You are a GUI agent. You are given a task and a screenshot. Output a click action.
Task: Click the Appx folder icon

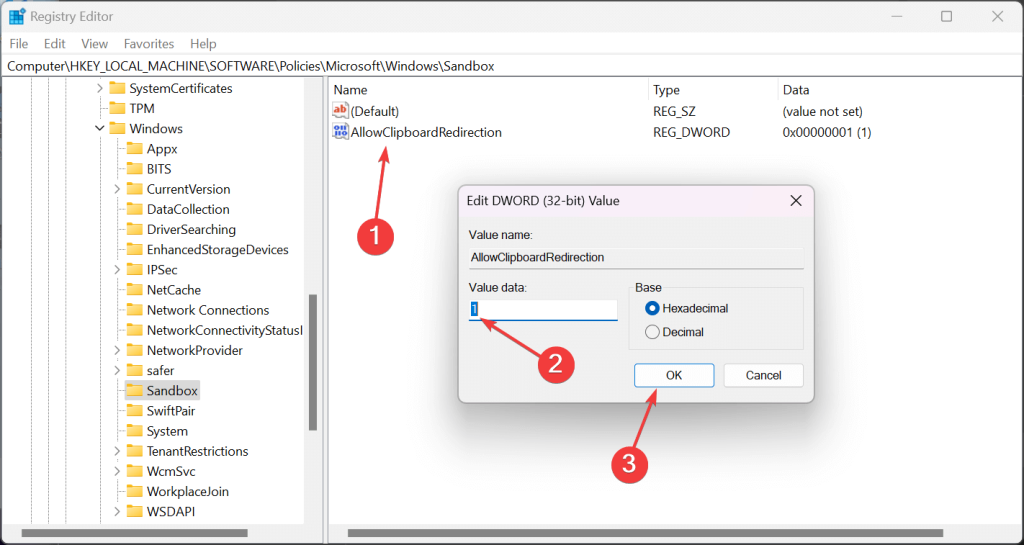tap(135, 149)
